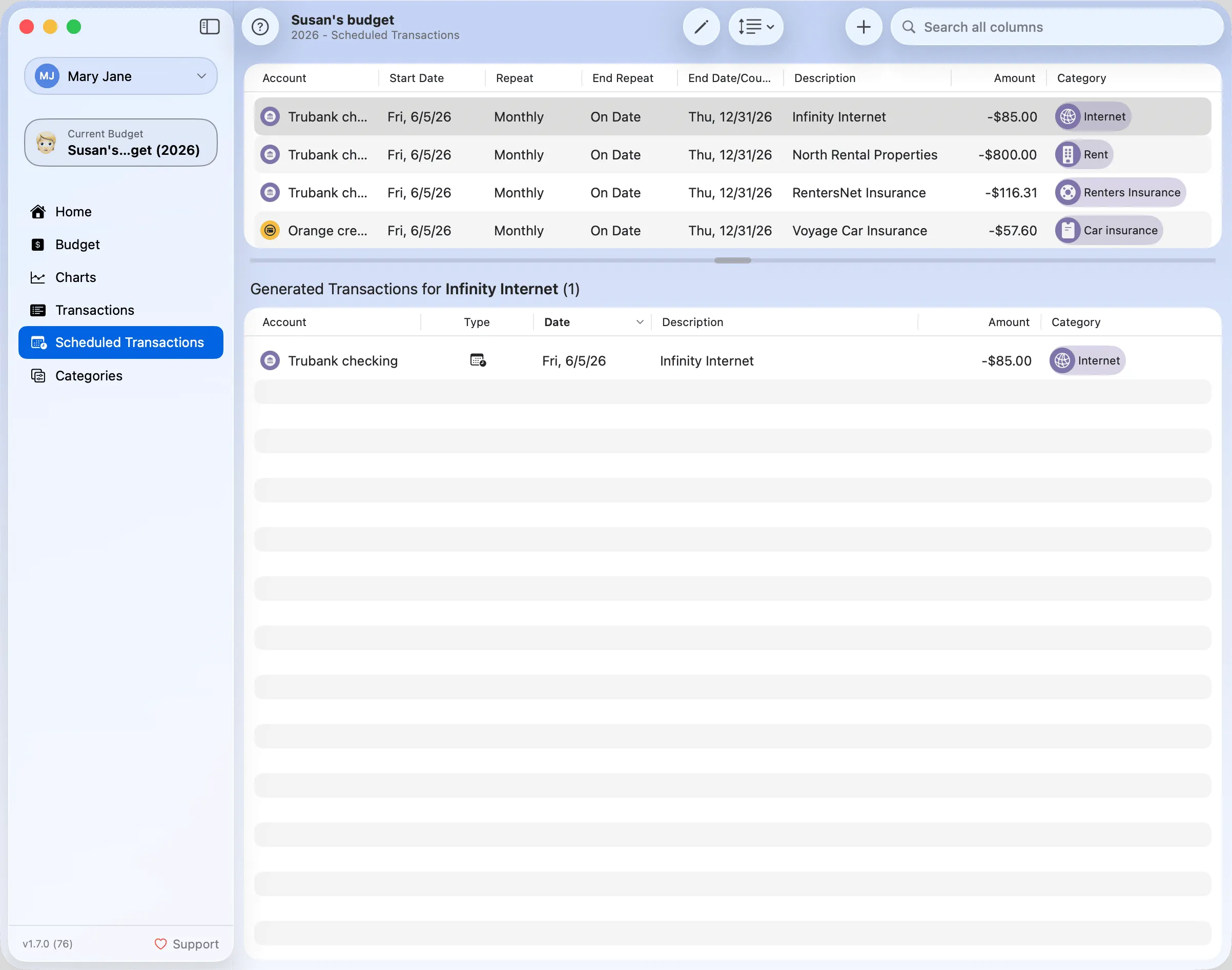The height and width of the screenshot is (970, 1232).
Task: Select the Internet category tag icon
Action: [x=1067, y=116]
